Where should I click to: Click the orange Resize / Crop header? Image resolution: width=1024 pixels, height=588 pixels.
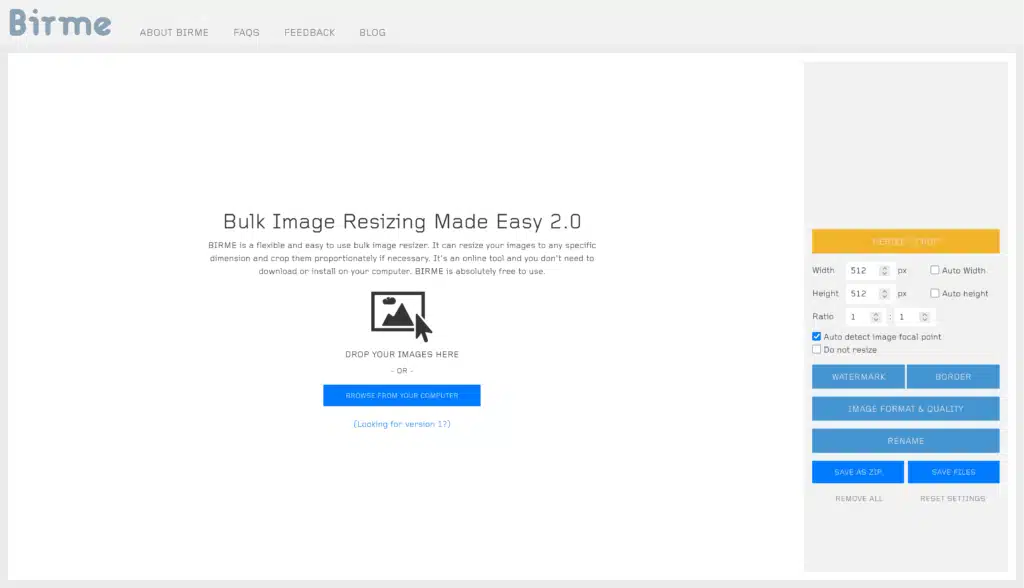(905, 241)
